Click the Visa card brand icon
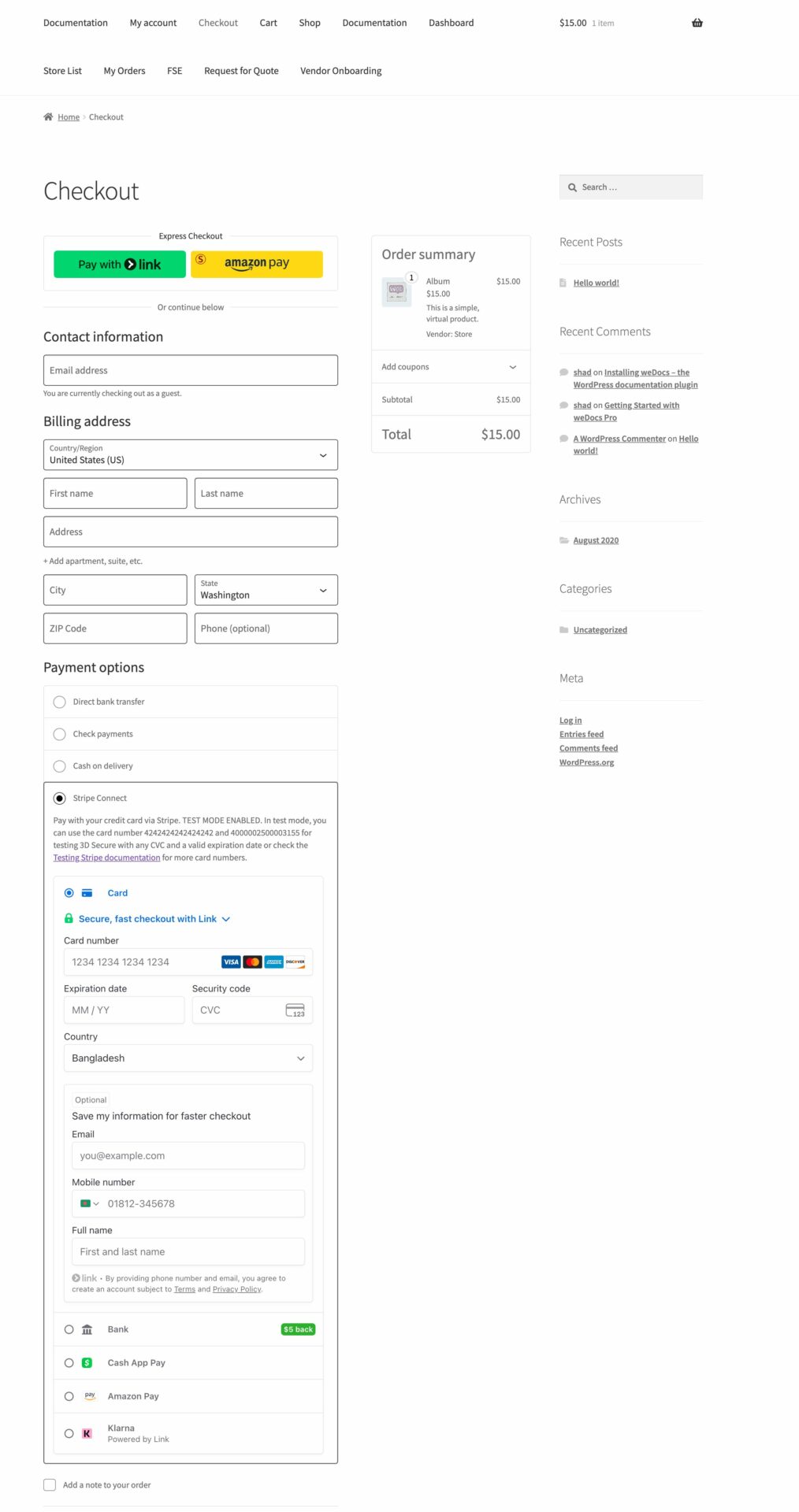Image resolution: width=799 pixels, height=1512 pixels. tap(231, 962)
